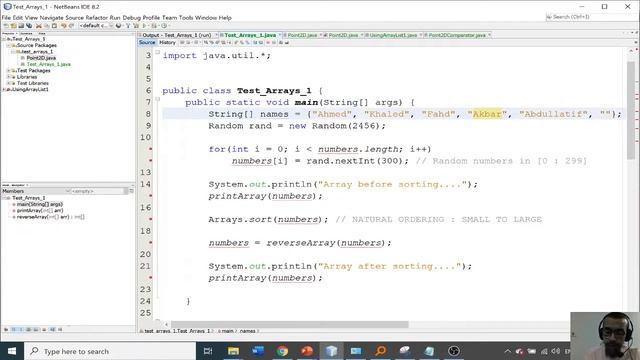This screenshot has width=640, height=360.
Task: Select Test_Arrays_1.java in the Projects tree
Action: [x=49, y=64]
